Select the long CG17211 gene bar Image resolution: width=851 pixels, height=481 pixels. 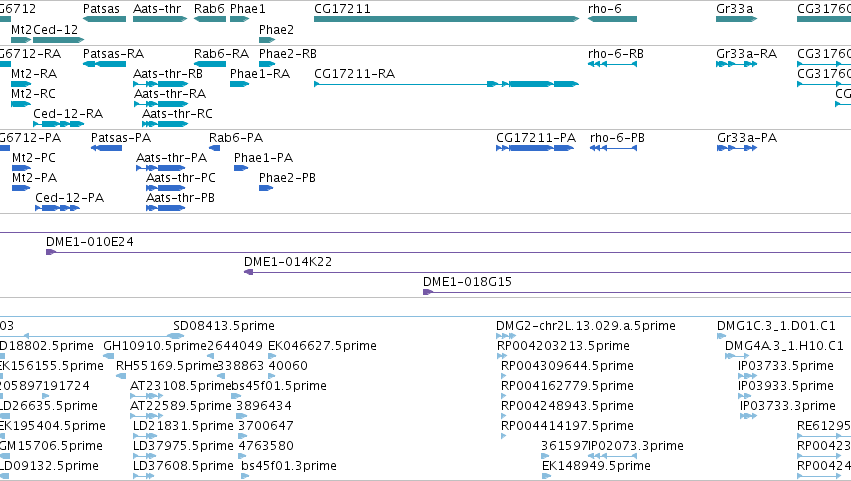[447, 19]
